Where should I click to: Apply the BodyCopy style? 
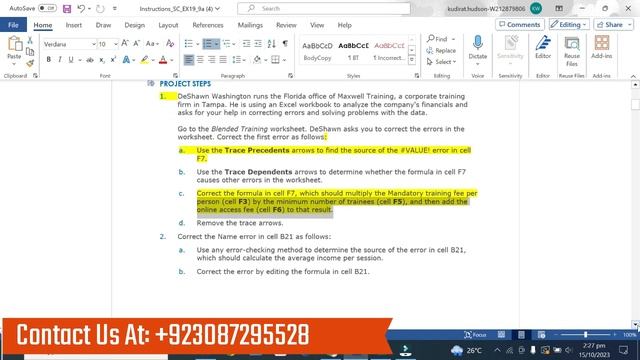[x=317, y=51]
